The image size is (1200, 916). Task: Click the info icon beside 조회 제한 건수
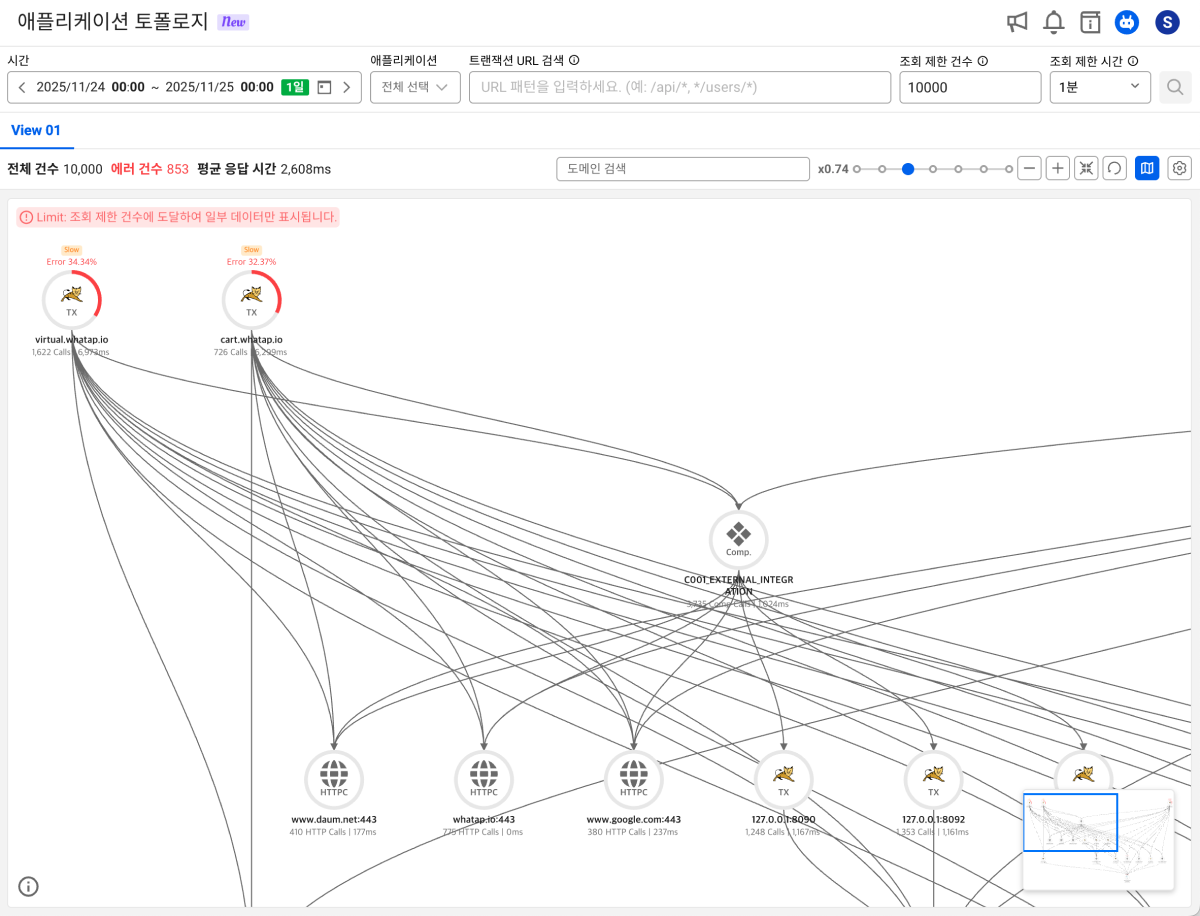tap(983, 61)
